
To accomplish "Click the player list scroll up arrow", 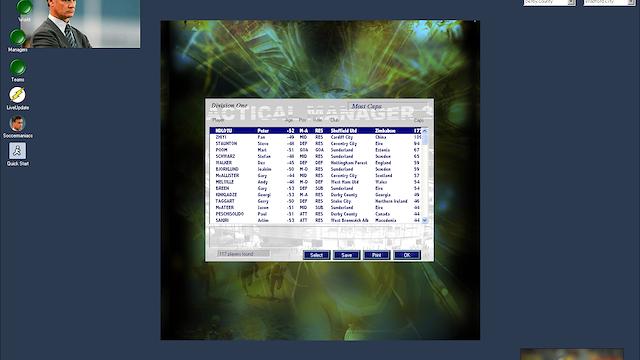I will click(x=424, y=131).
